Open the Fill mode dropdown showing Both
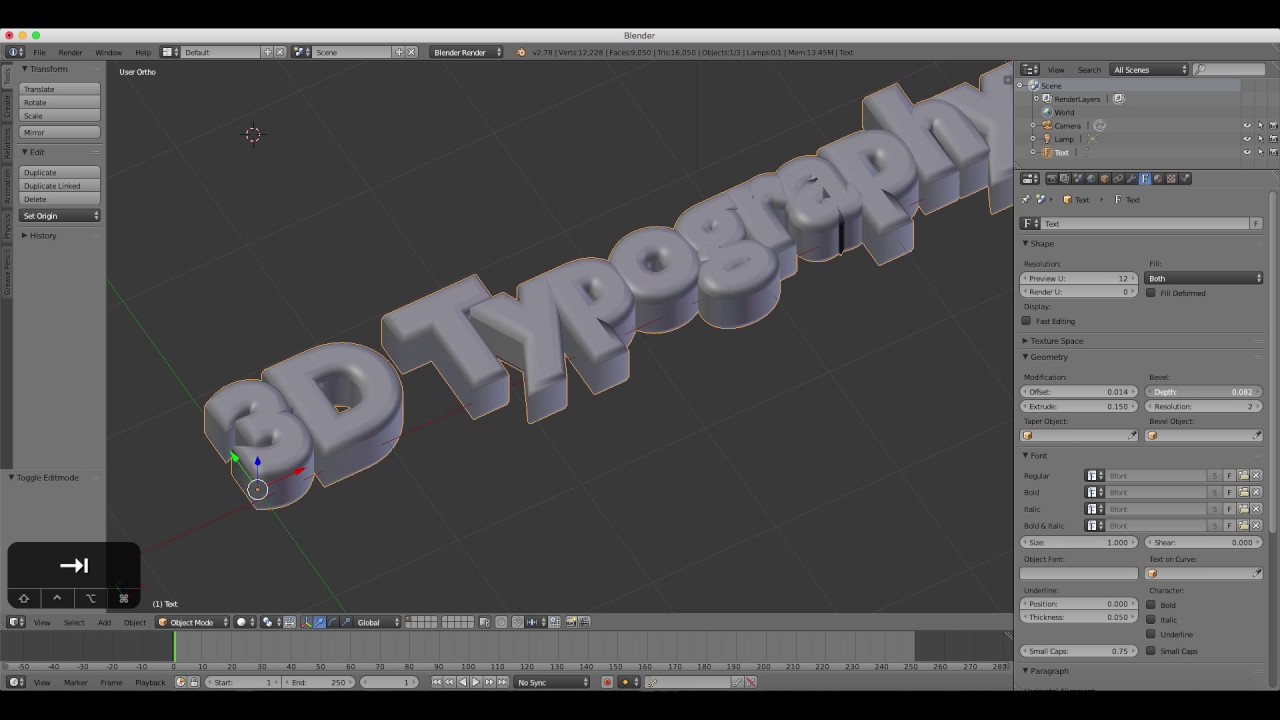The height and width of the screenshot is (720, 1280). click(x=1204, y=278)
